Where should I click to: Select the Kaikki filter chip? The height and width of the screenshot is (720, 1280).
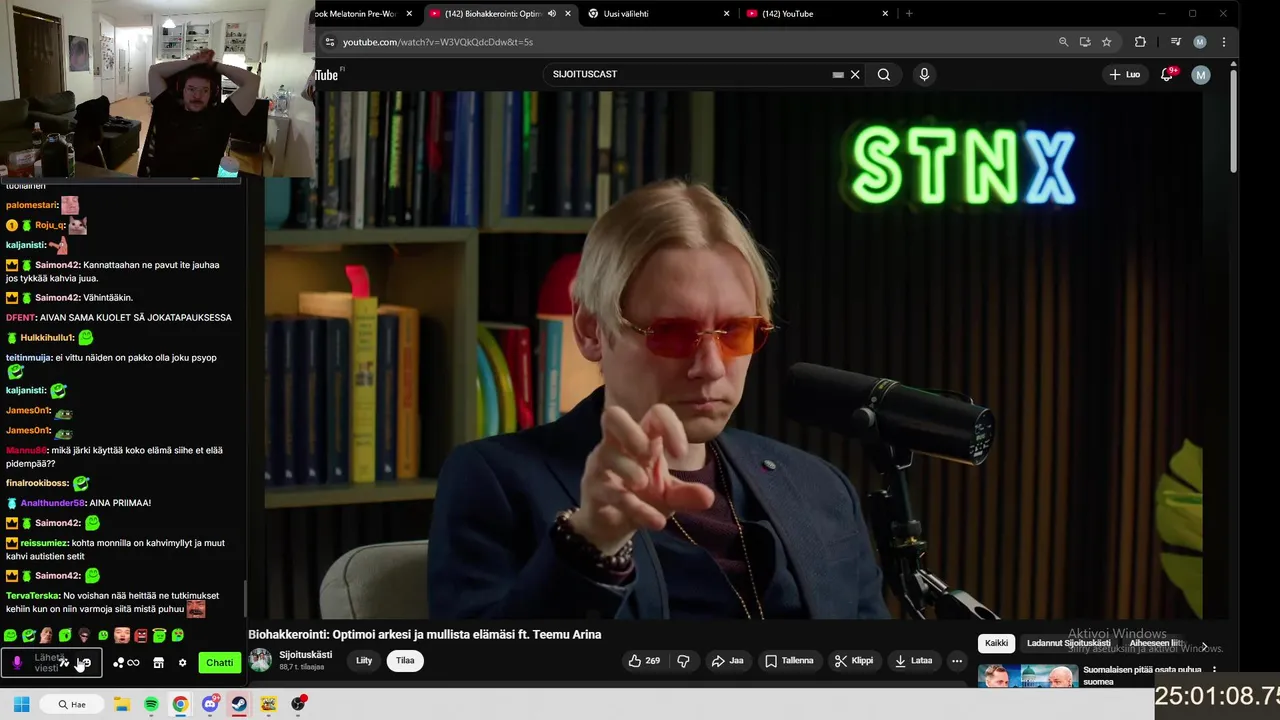coord(996,643)
